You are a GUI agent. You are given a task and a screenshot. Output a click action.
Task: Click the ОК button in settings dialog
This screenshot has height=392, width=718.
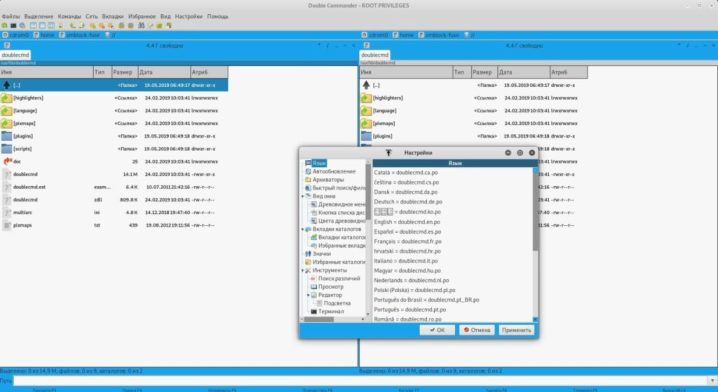tap(437, 330)
